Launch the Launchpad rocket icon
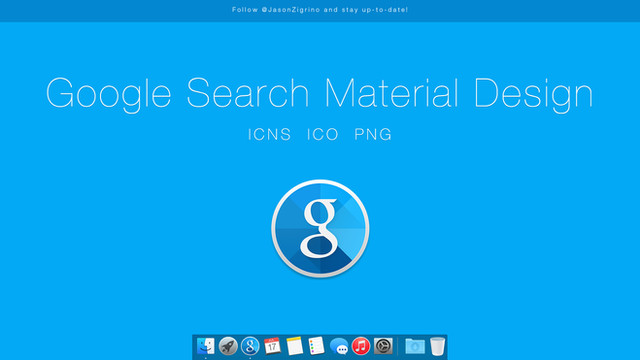Screen dimensions: 640x360 [228, 346]
